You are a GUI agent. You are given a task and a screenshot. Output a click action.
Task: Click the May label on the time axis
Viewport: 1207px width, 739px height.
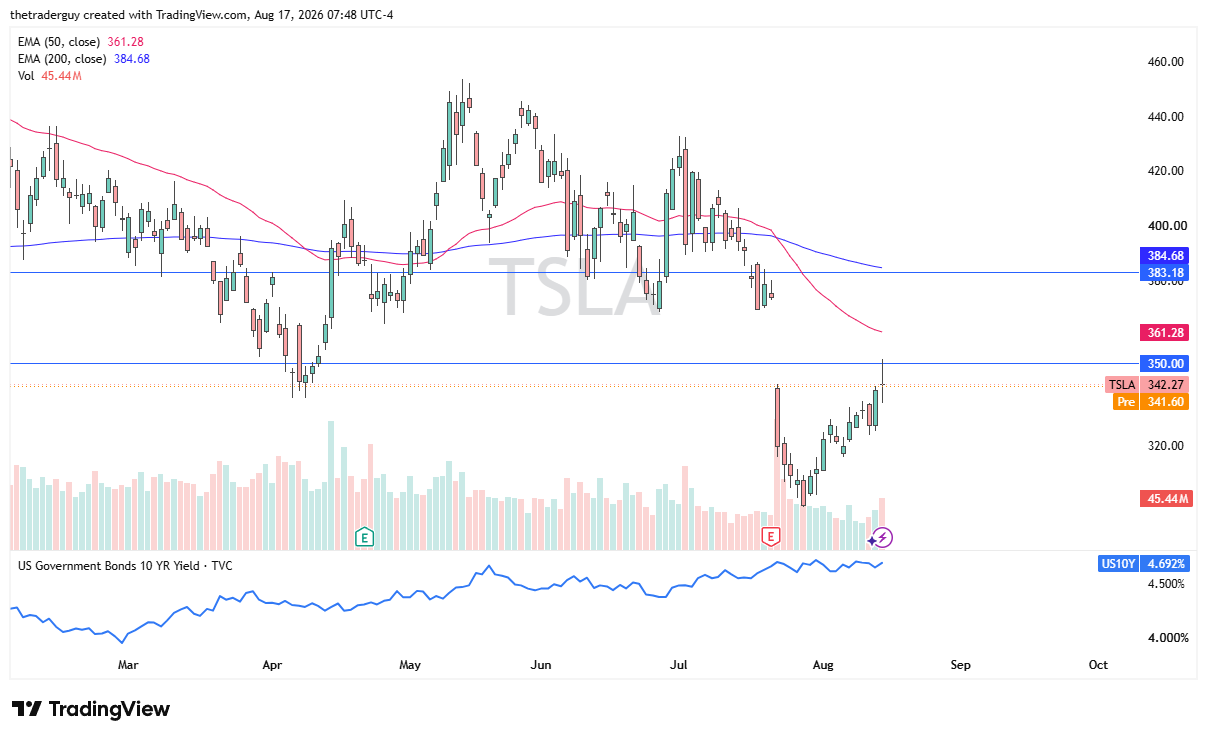[410, 665]
